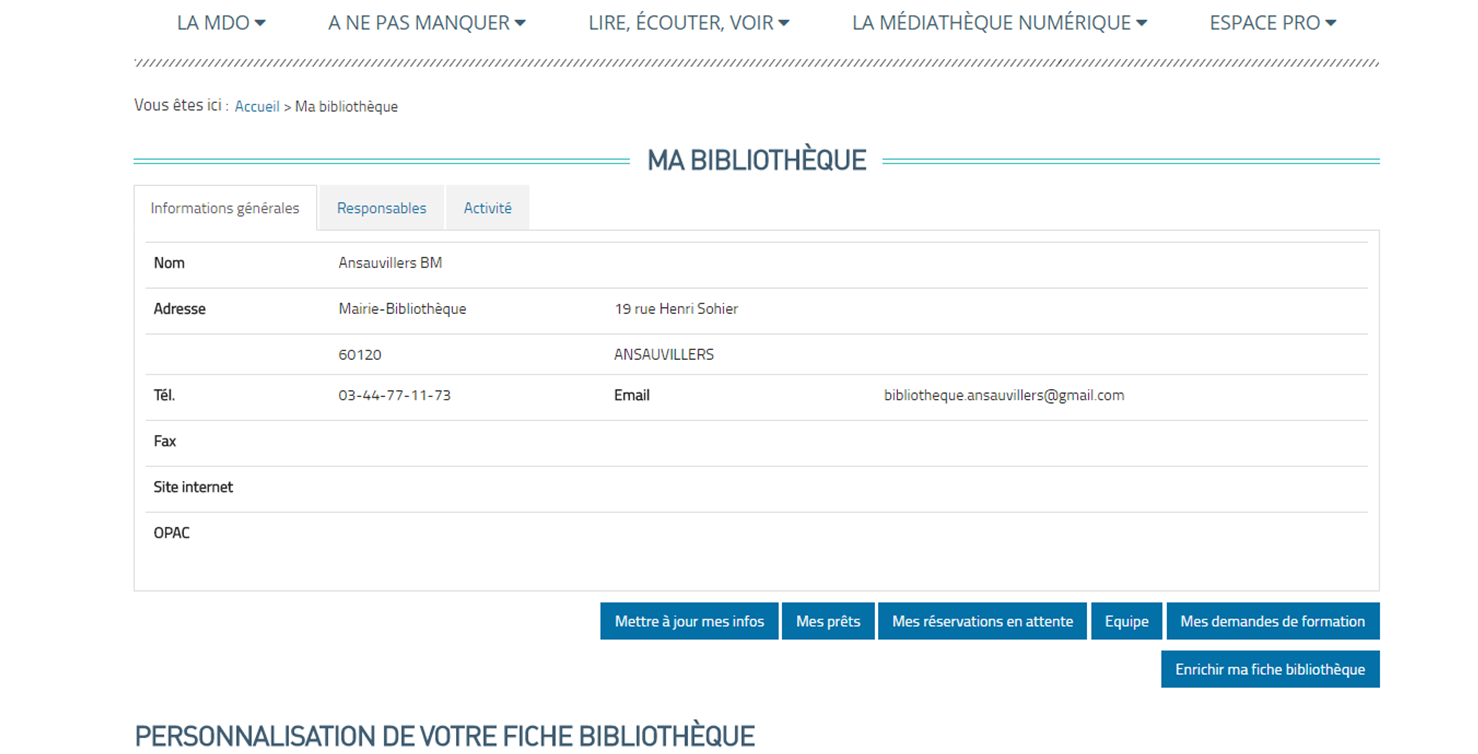Go to Accueil breadcrumb link

click(257, 106)
